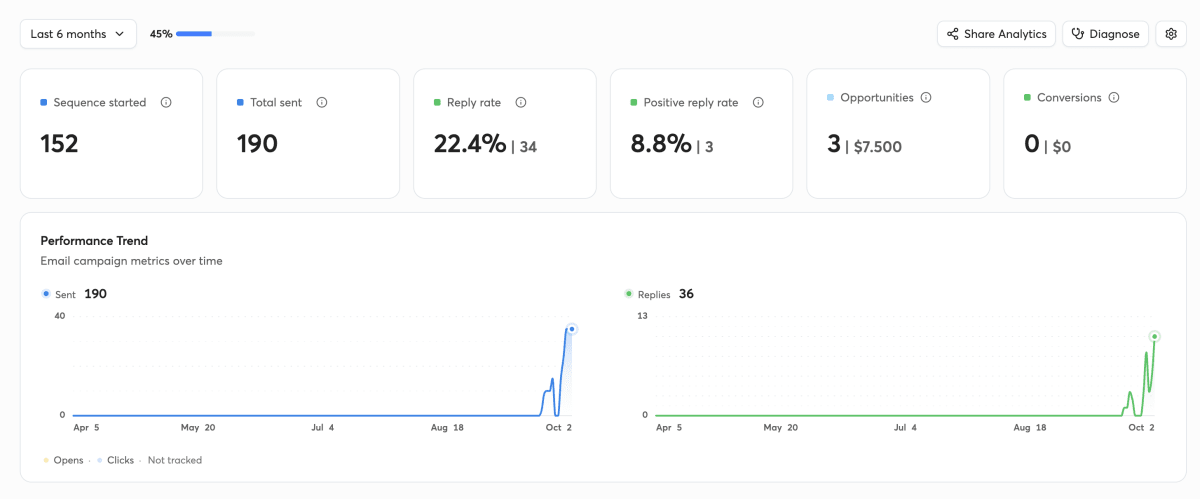Image resolution: width=1200 pixels, height=499 pixels.
Task: Toggle the Clicks legend item
Action: point(116,460)
